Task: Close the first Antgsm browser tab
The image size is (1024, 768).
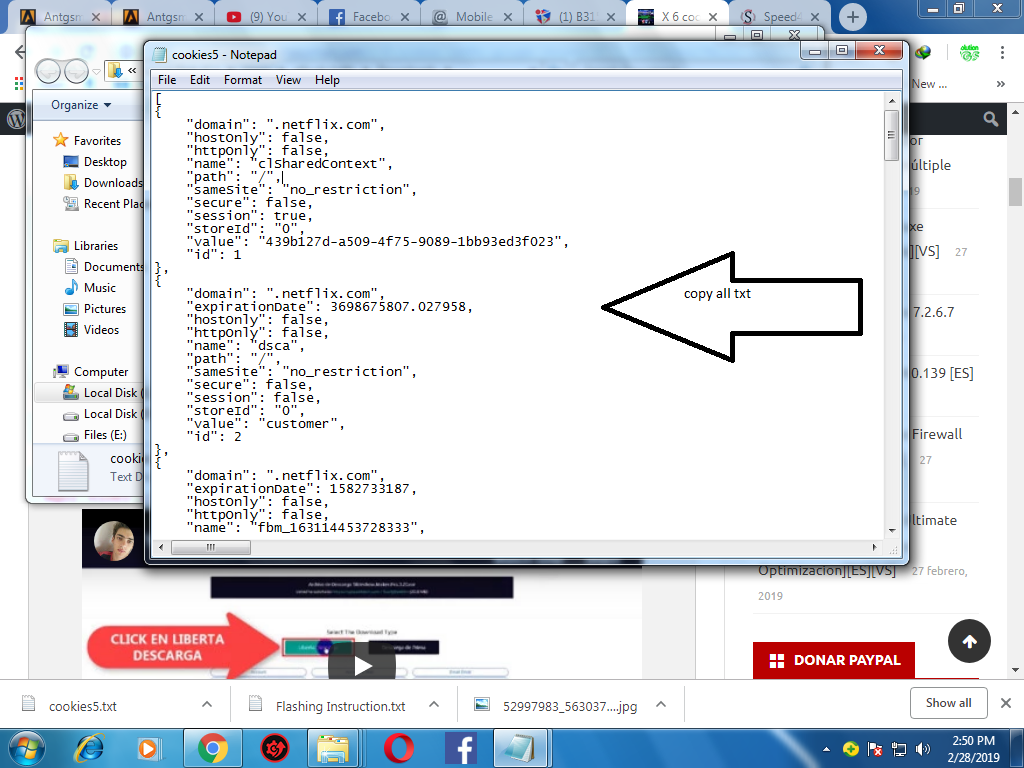Action: [96, 18]
